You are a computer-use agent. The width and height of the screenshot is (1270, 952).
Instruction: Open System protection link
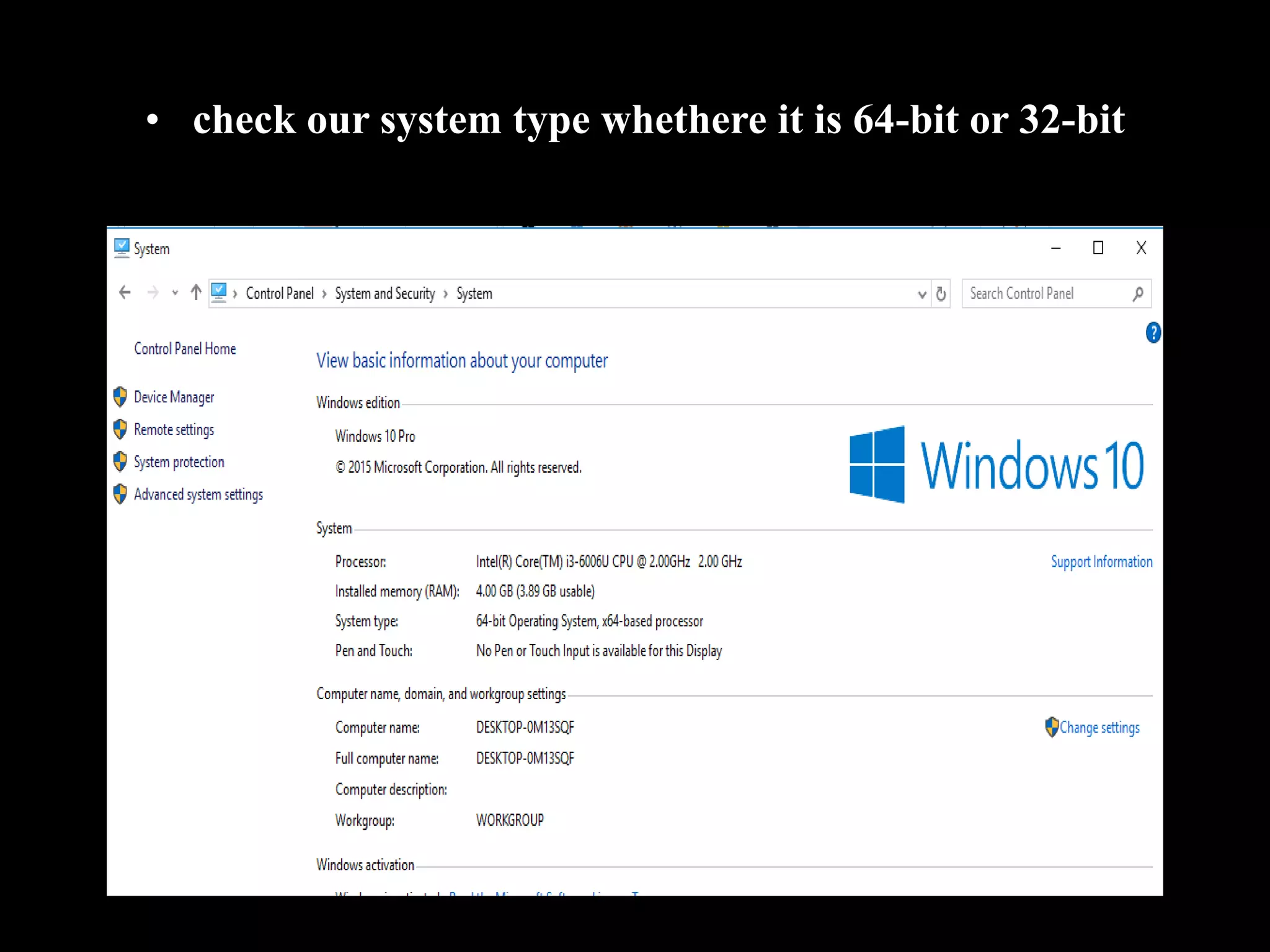[179, 462]
